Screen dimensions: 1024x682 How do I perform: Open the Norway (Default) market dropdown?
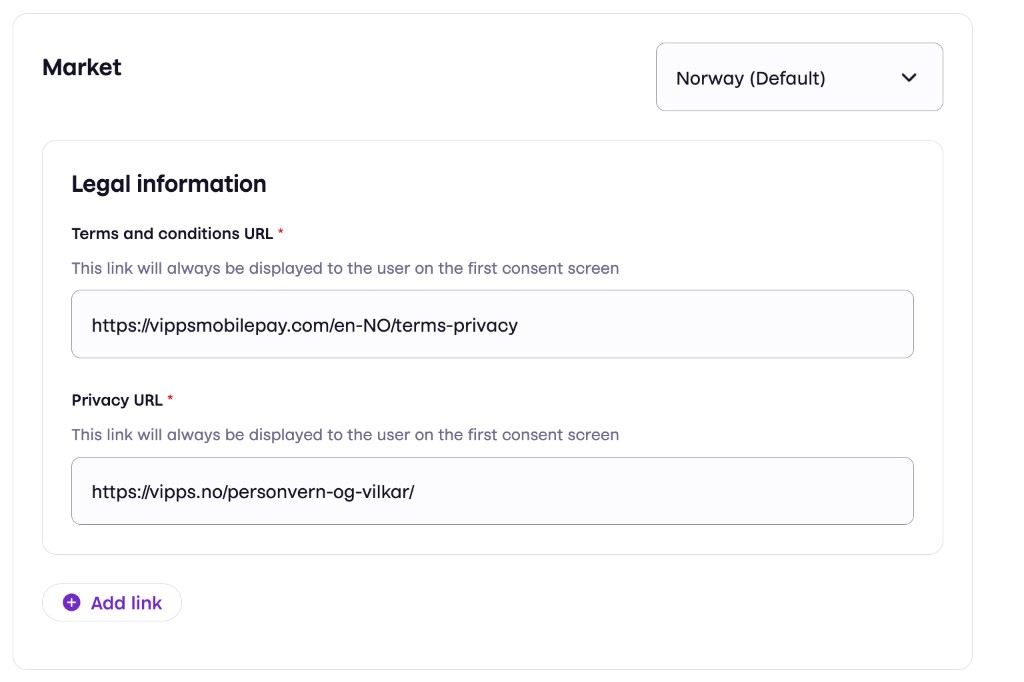pos(799,77)
